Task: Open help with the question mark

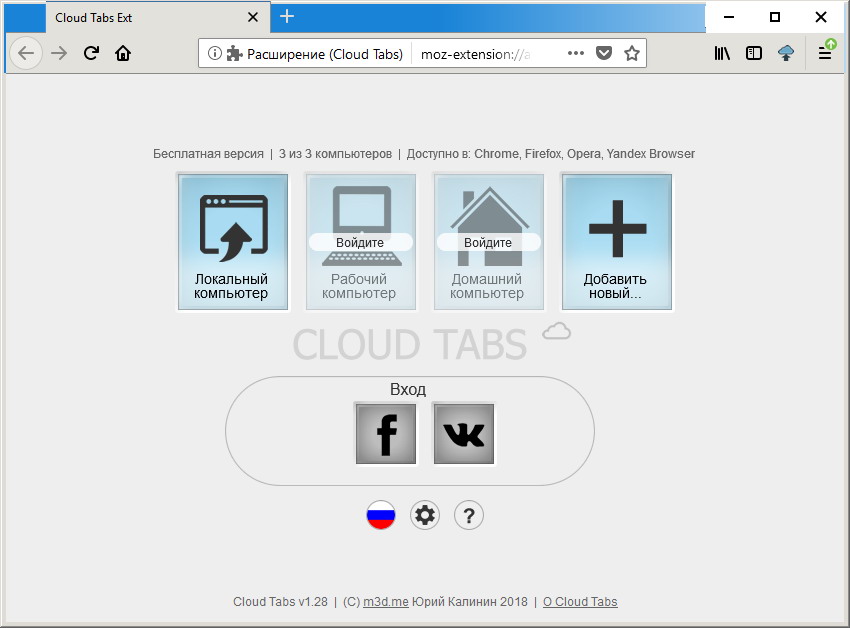Action: click(469, 515)
